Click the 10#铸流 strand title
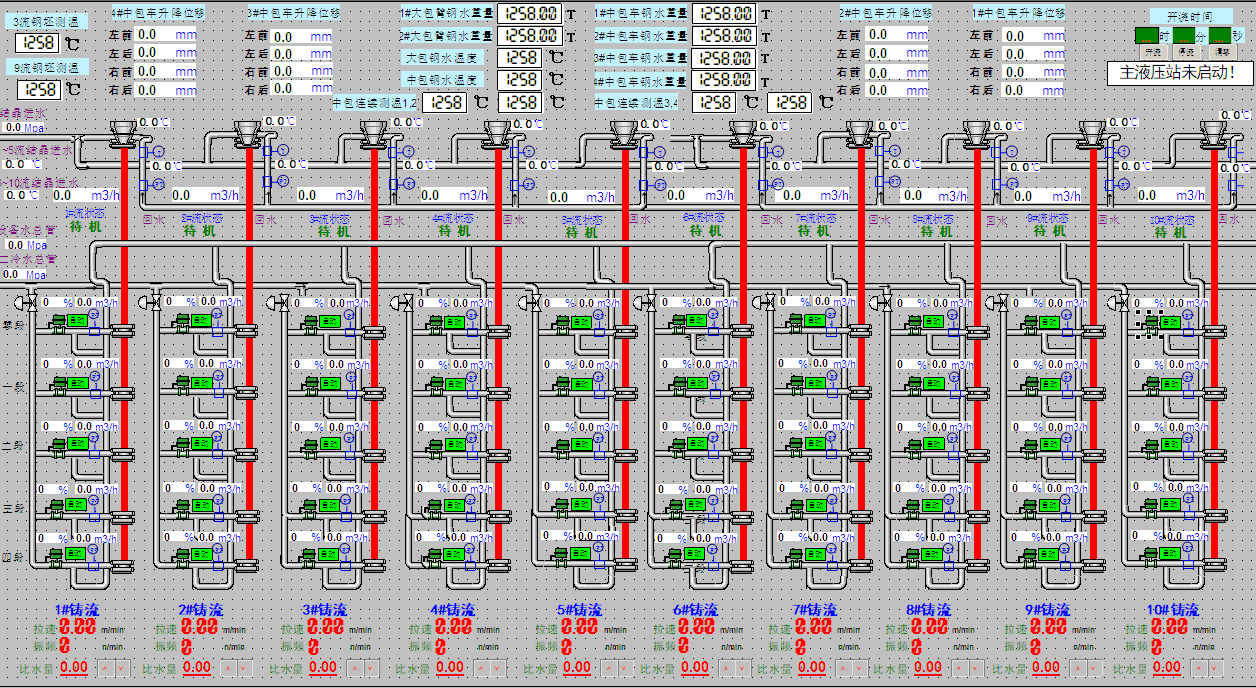 1172,609
